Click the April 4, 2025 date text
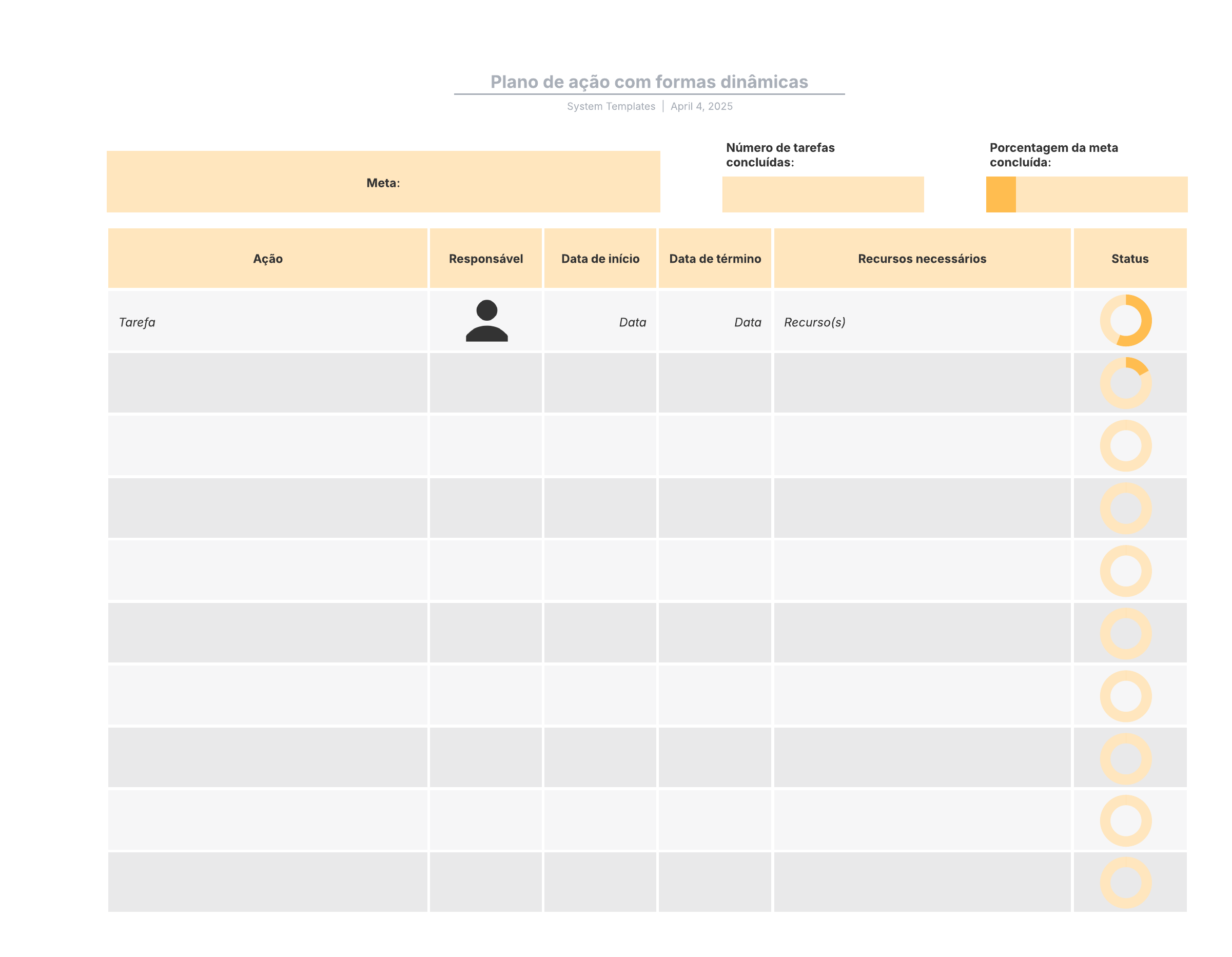 701,106
